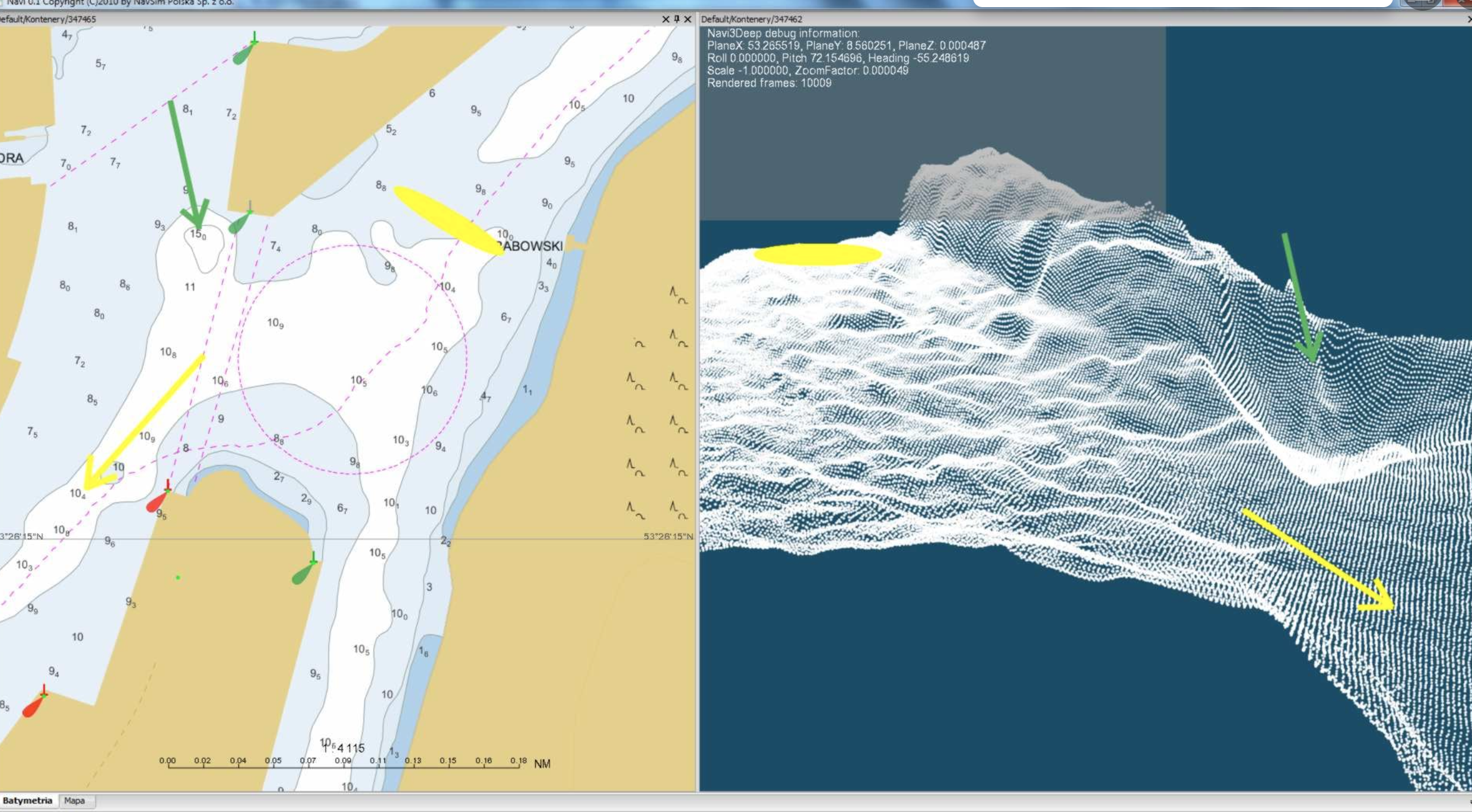
Task: Select the yellow ellipse in the 3D view
Action: (818, 254)
